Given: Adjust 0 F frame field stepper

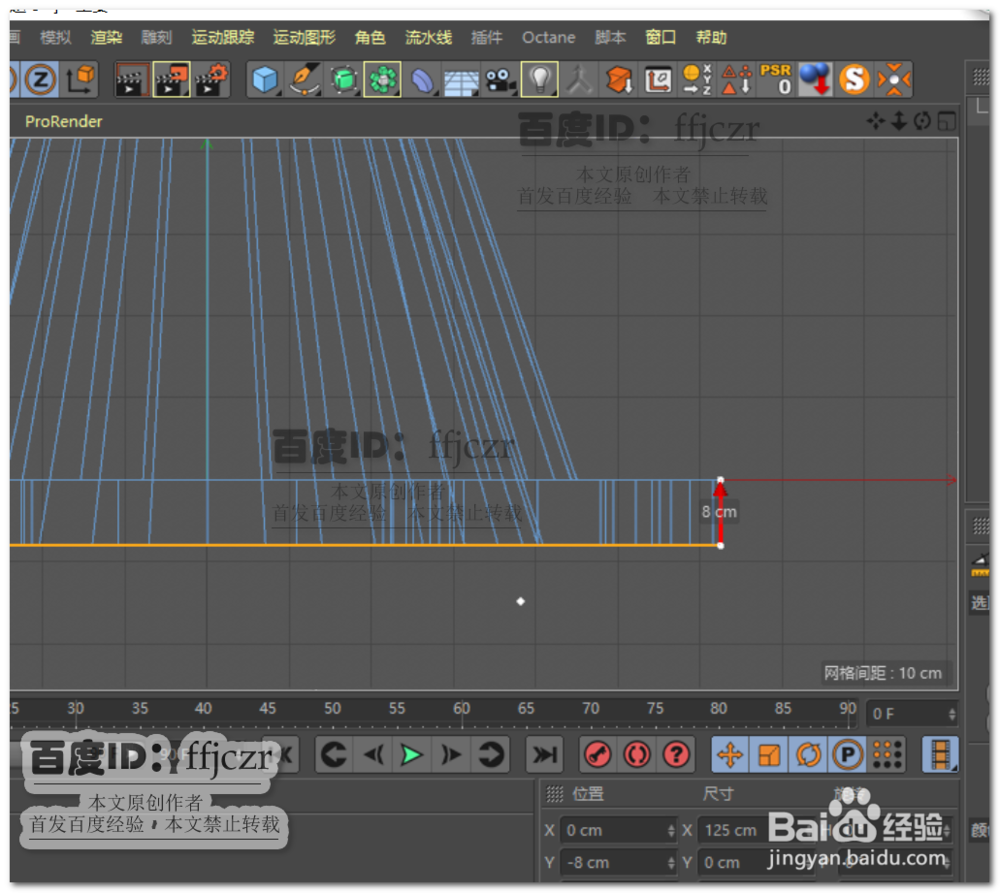Looking at the screenshot, I should (952, 714).
